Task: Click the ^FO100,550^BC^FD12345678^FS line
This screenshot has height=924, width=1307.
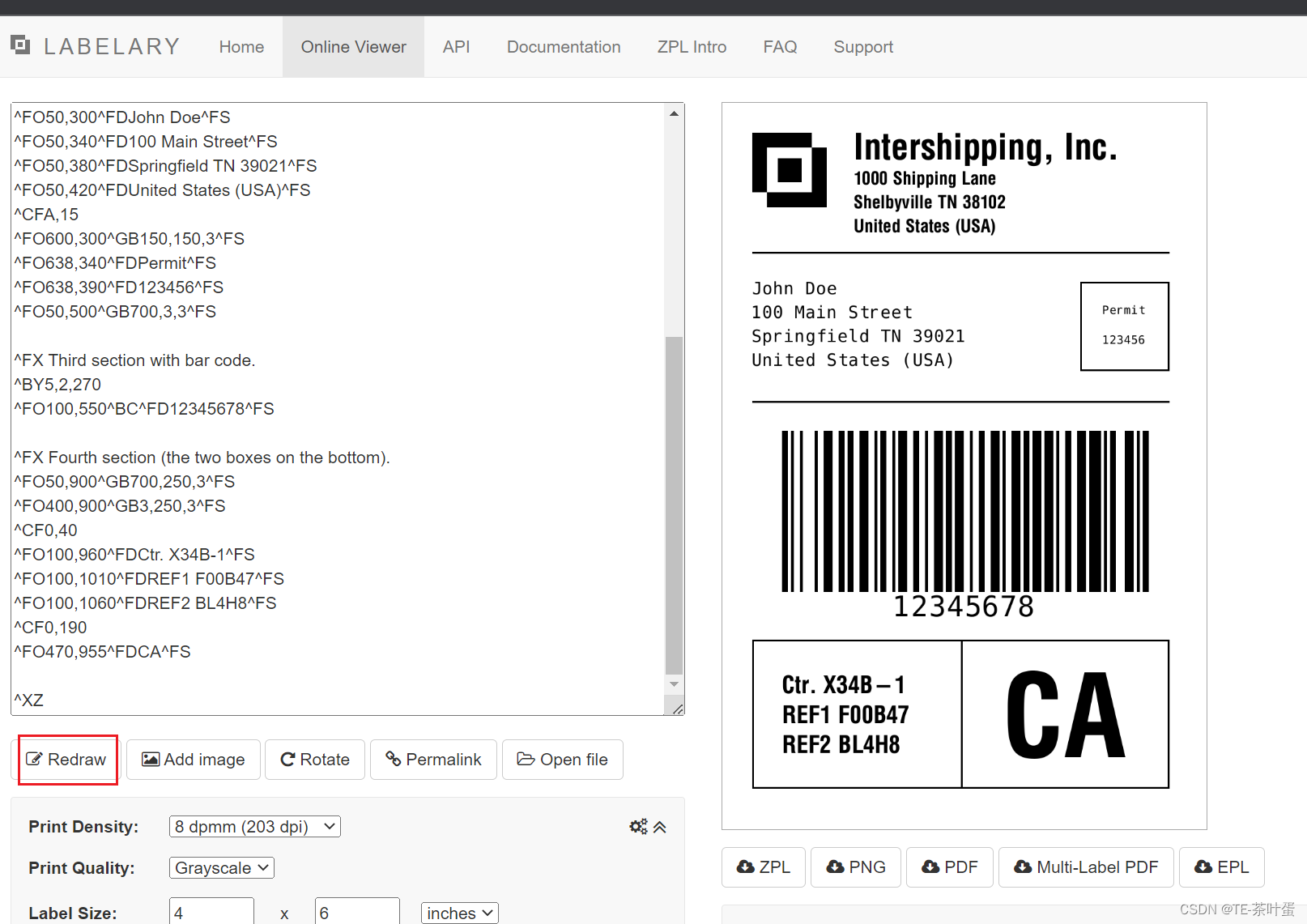Action: (144, 409)
